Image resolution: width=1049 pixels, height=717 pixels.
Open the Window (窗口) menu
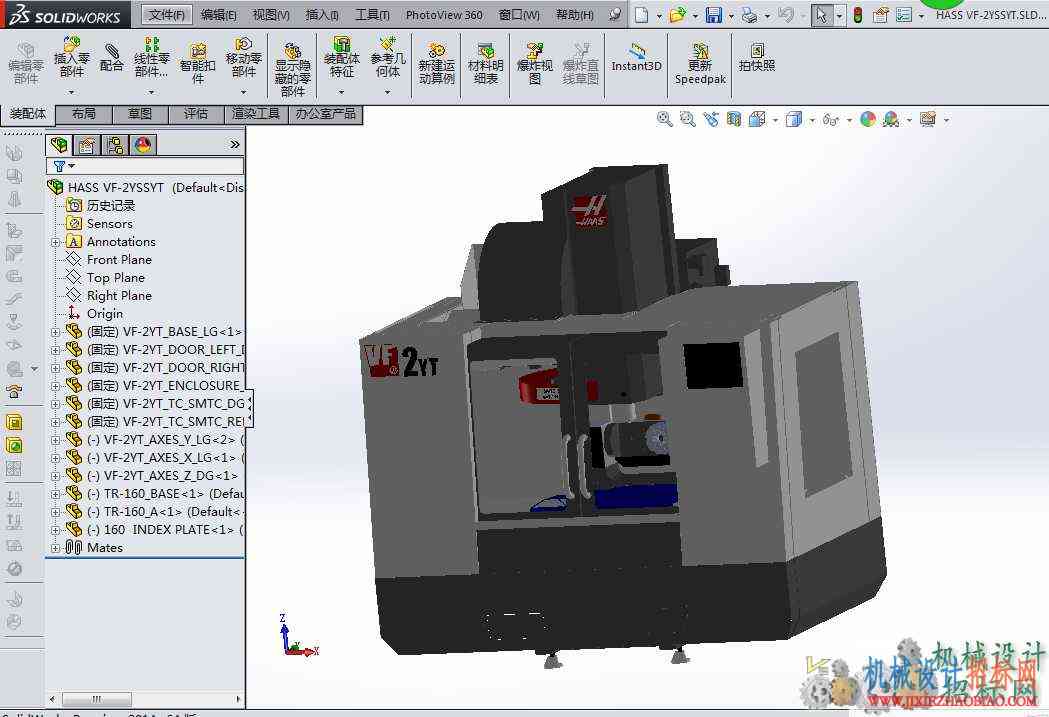pyautogui.click(x=519, y=15)
